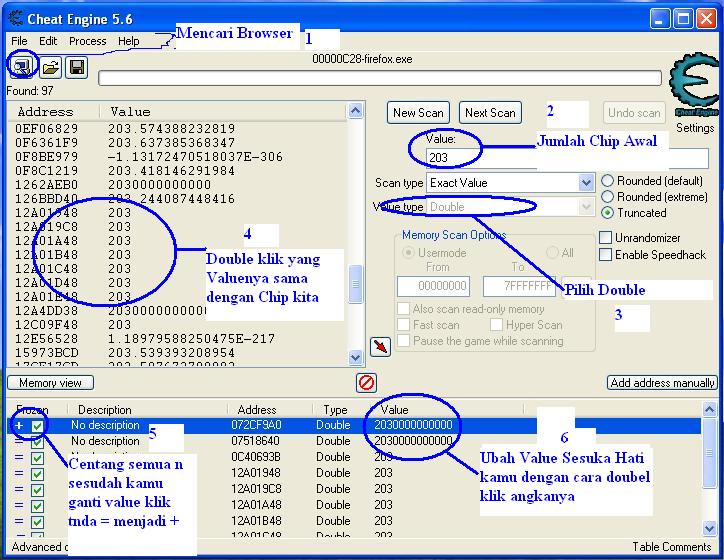Click the To address field
The width and height of the screenshot is (724, 560).
tap(519, 286)
